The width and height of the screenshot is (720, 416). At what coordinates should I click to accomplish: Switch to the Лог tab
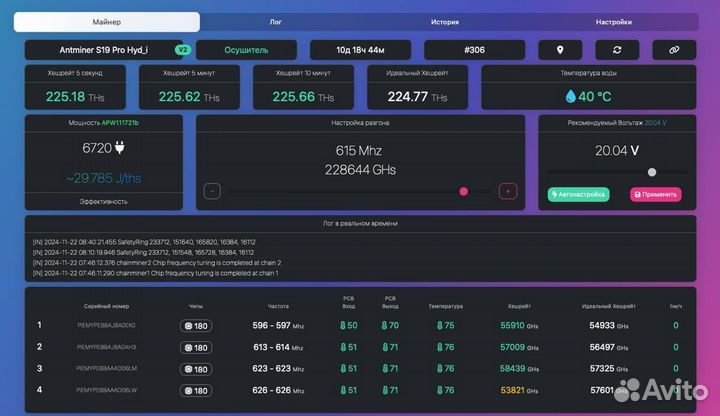[275, 21]
